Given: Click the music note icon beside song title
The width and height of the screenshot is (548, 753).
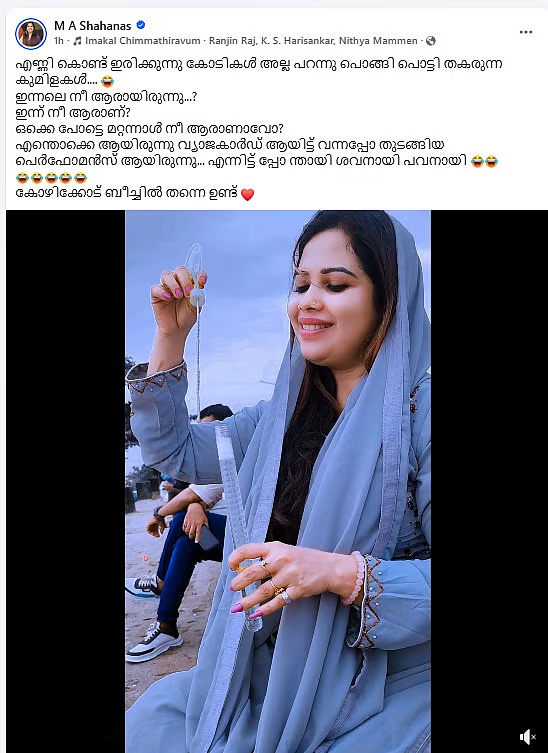Looking at the screenshot, I should (77, 41).
